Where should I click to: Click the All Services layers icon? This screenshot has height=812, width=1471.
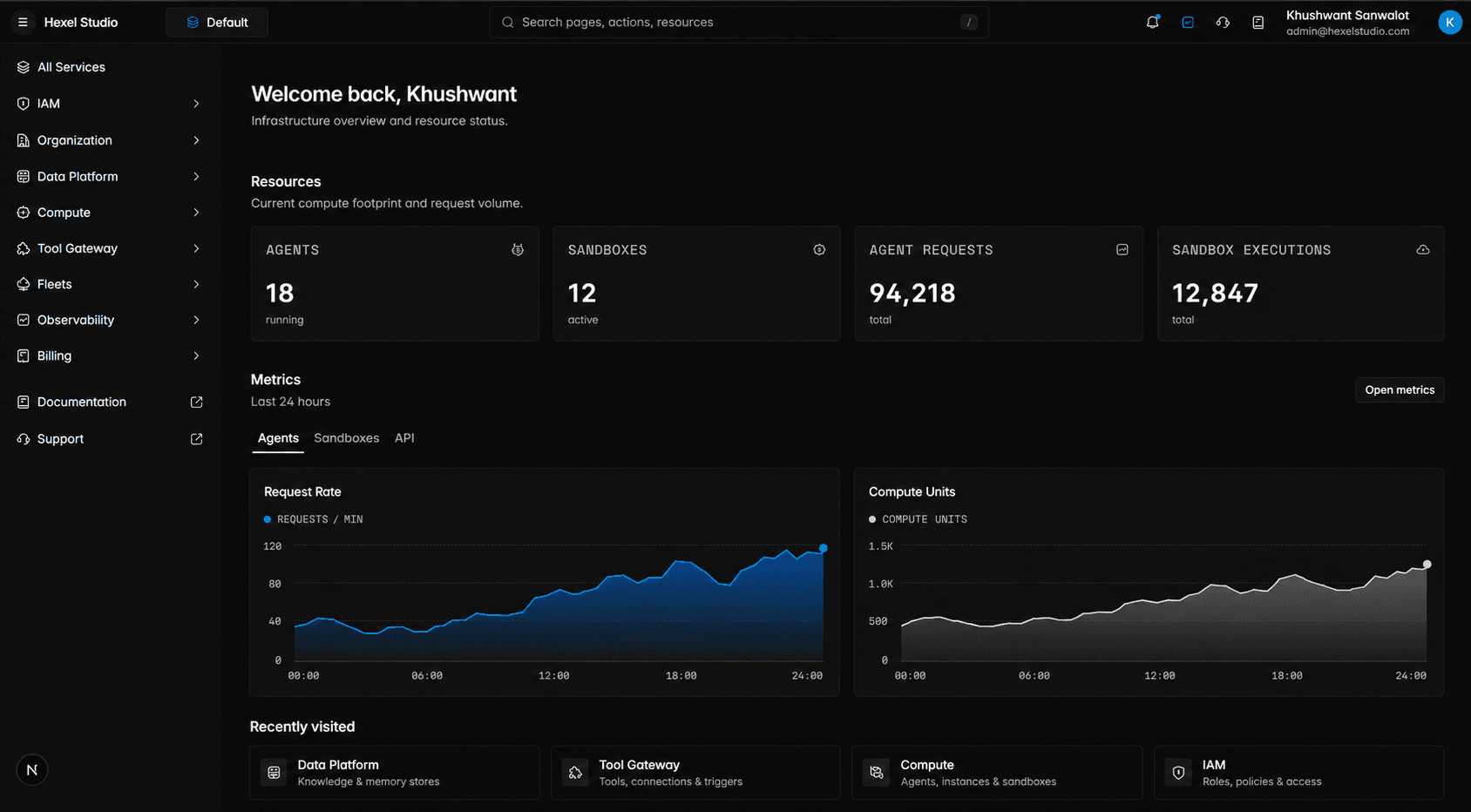(24, 67)
